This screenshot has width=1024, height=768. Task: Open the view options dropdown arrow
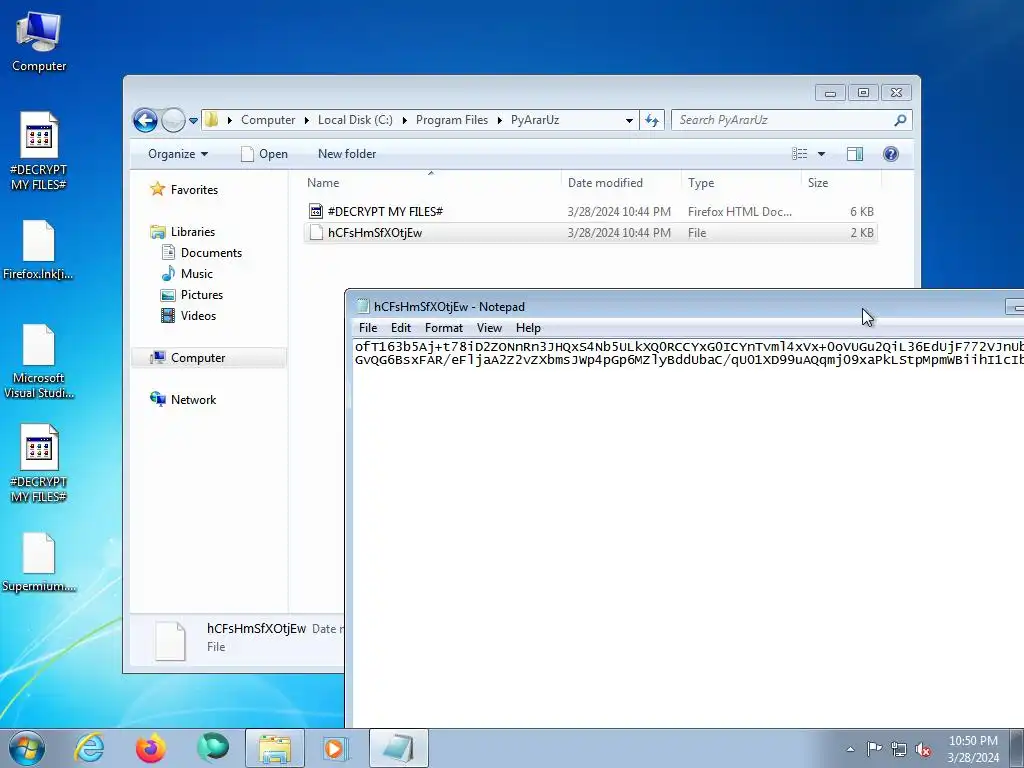[822, 154]
